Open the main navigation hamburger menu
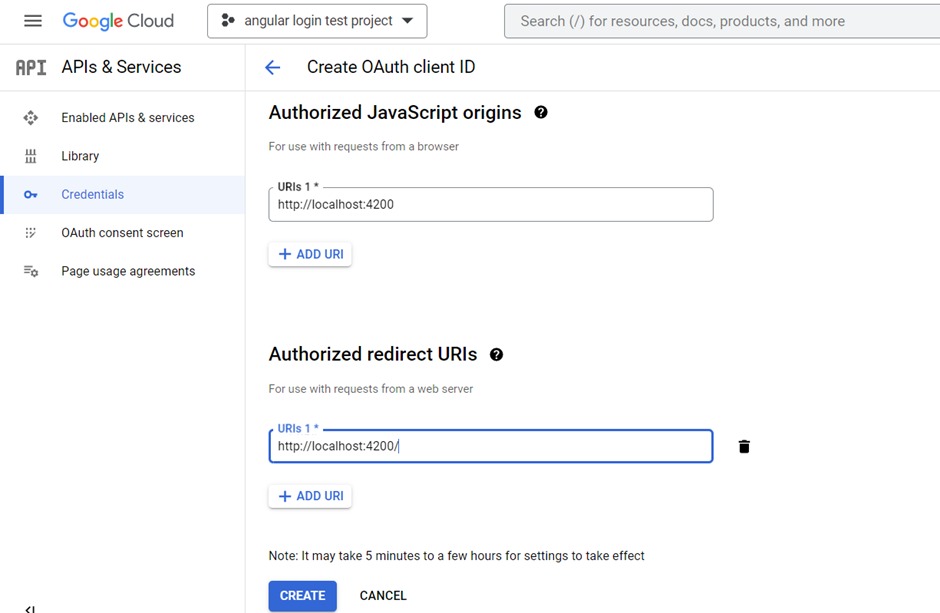Screen dimensions: 940x613 pos(33,21)
